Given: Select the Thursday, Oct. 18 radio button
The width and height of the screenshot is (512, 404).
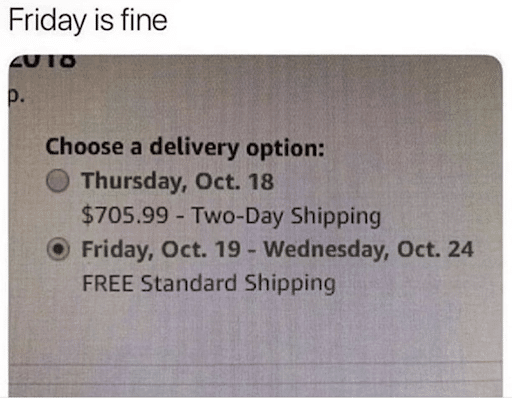Looking at the screenshot, I should click(58, 181).
